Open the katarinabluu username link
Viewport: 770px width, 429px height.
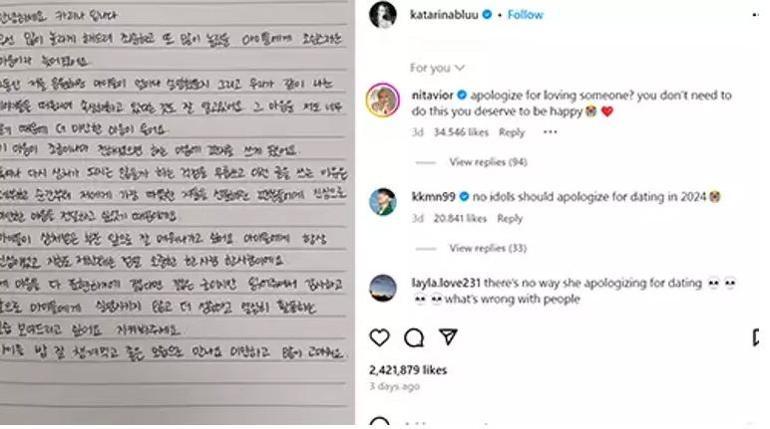point(444,15)
